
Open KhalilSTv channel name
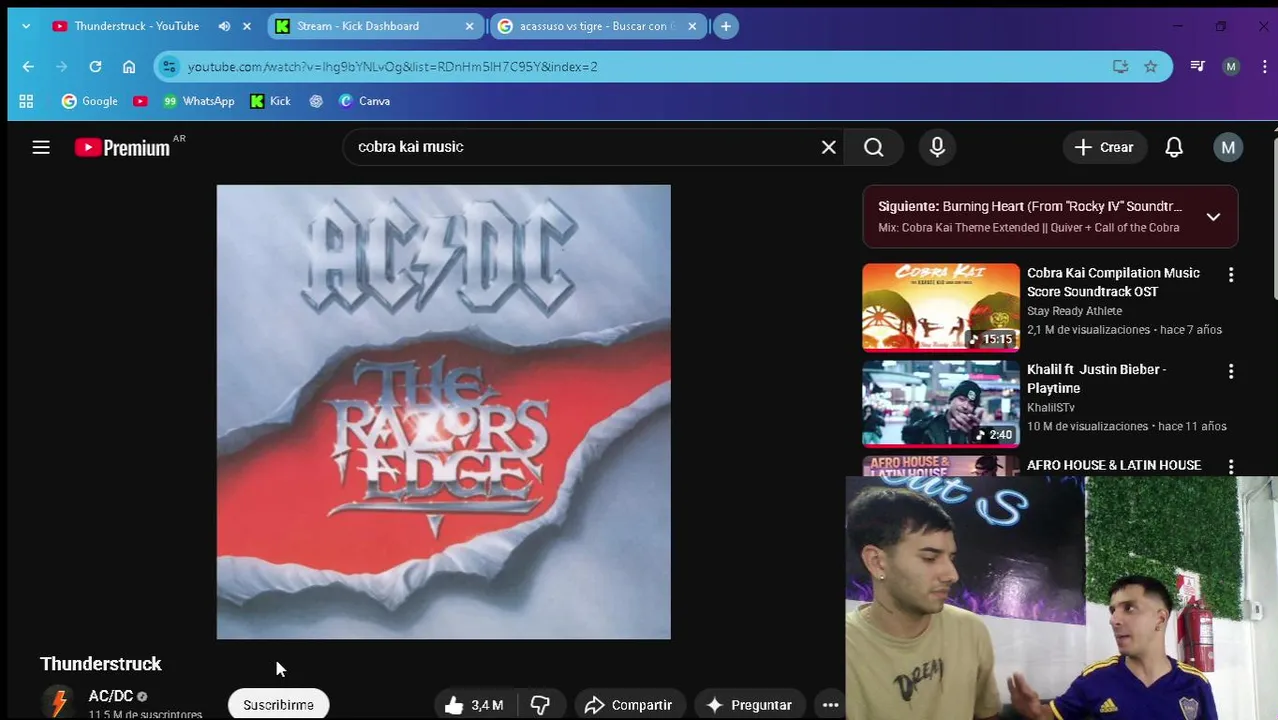coord(1050,408)
